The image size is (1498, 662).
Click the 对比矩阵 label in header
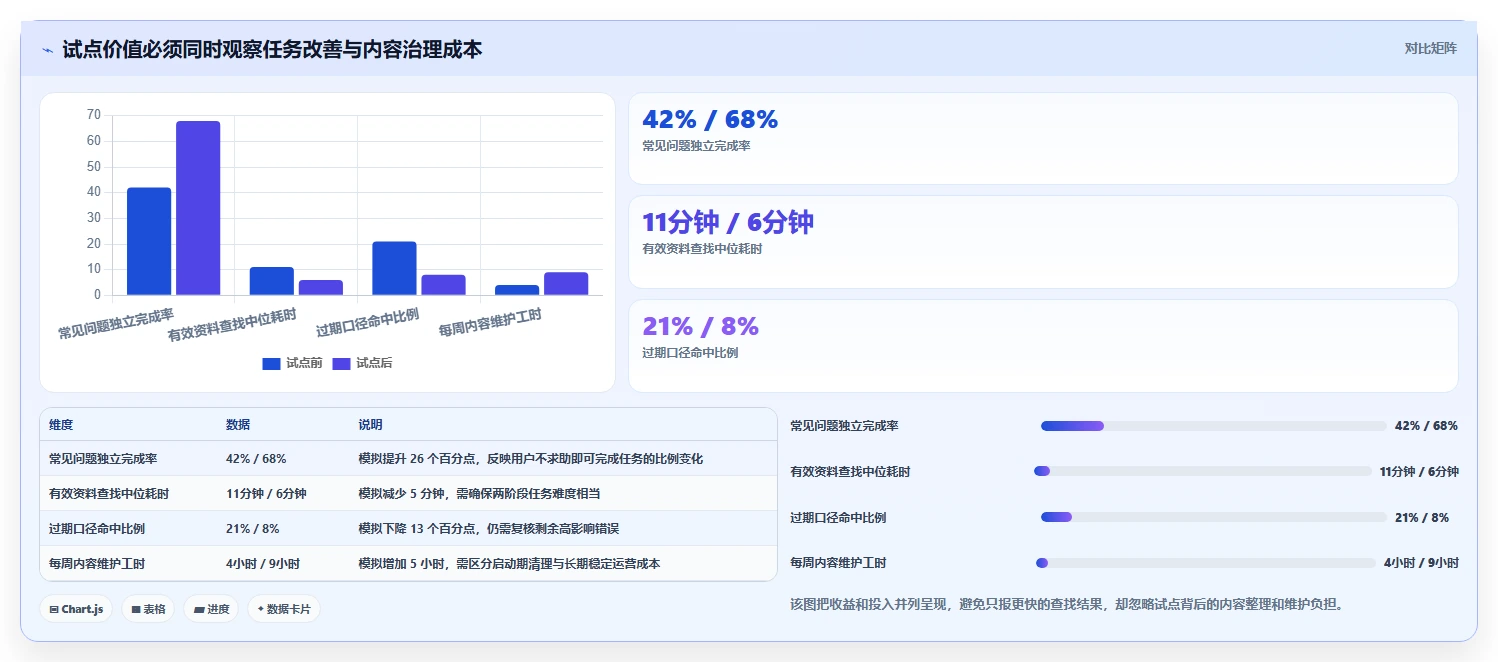(1431, 48)
